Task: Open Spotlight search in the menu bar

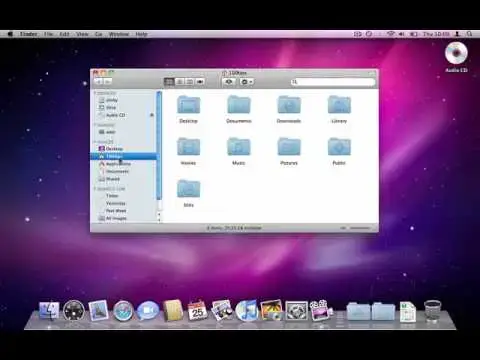Action: click(x=469, y=34)
